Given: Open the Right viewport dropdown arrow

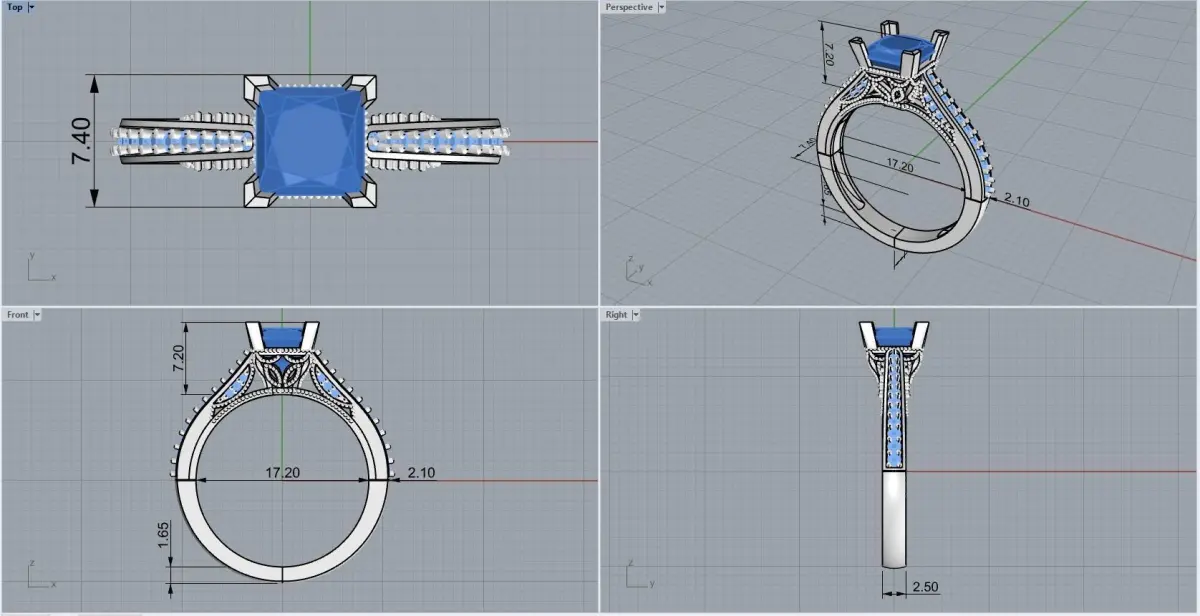Looking at the screenshot, I should coord(636,314).
